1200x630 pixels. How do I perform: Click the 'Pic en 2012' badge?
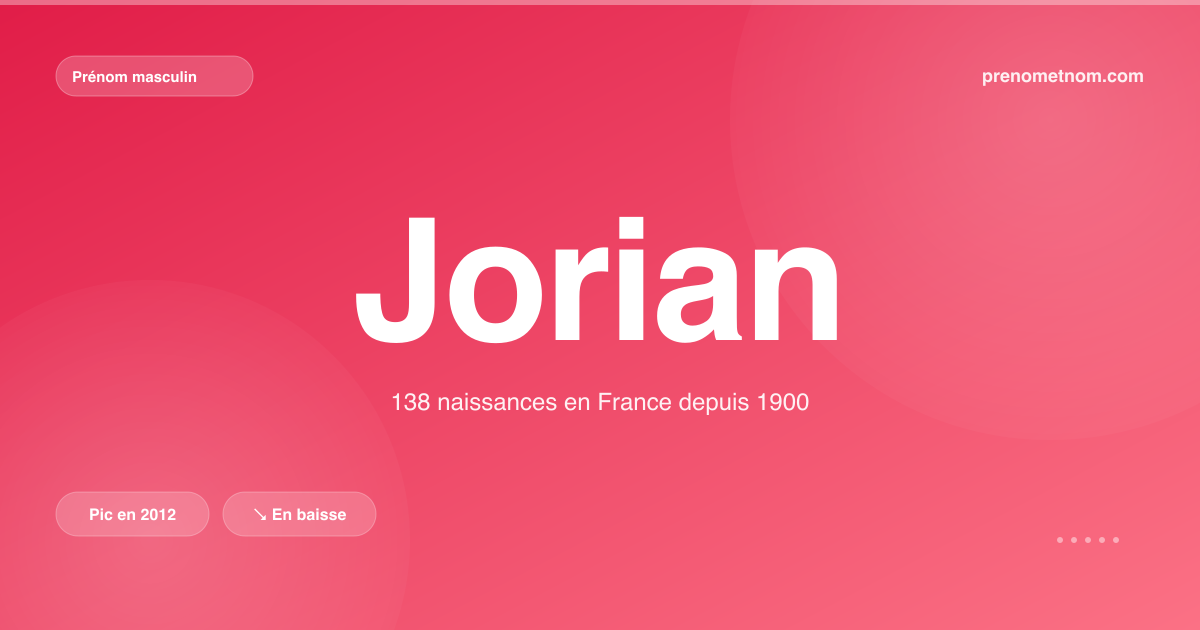132,514
